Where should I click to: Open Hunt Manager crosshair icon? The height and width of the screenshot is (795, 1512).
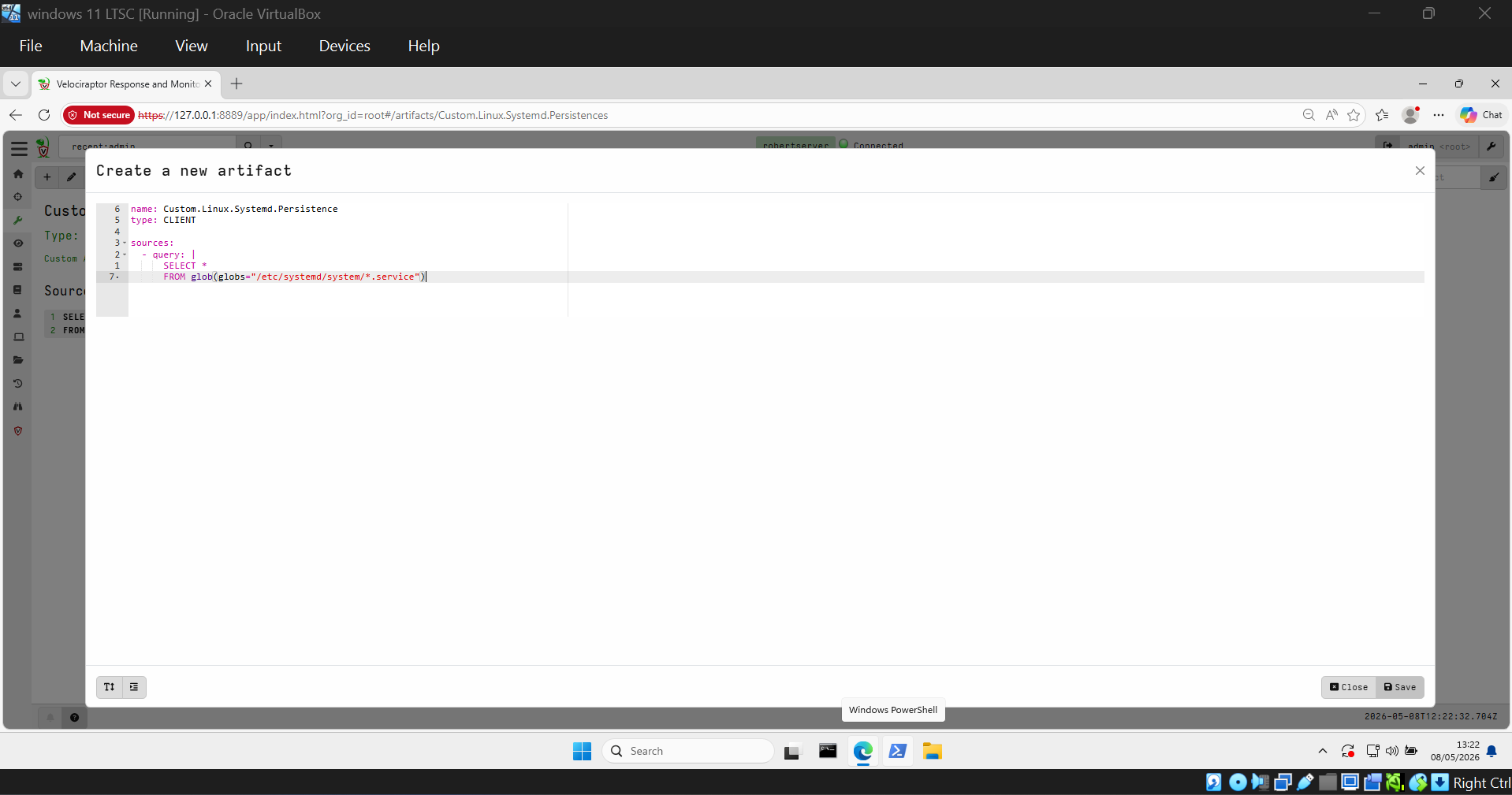[x=18, y=197]
